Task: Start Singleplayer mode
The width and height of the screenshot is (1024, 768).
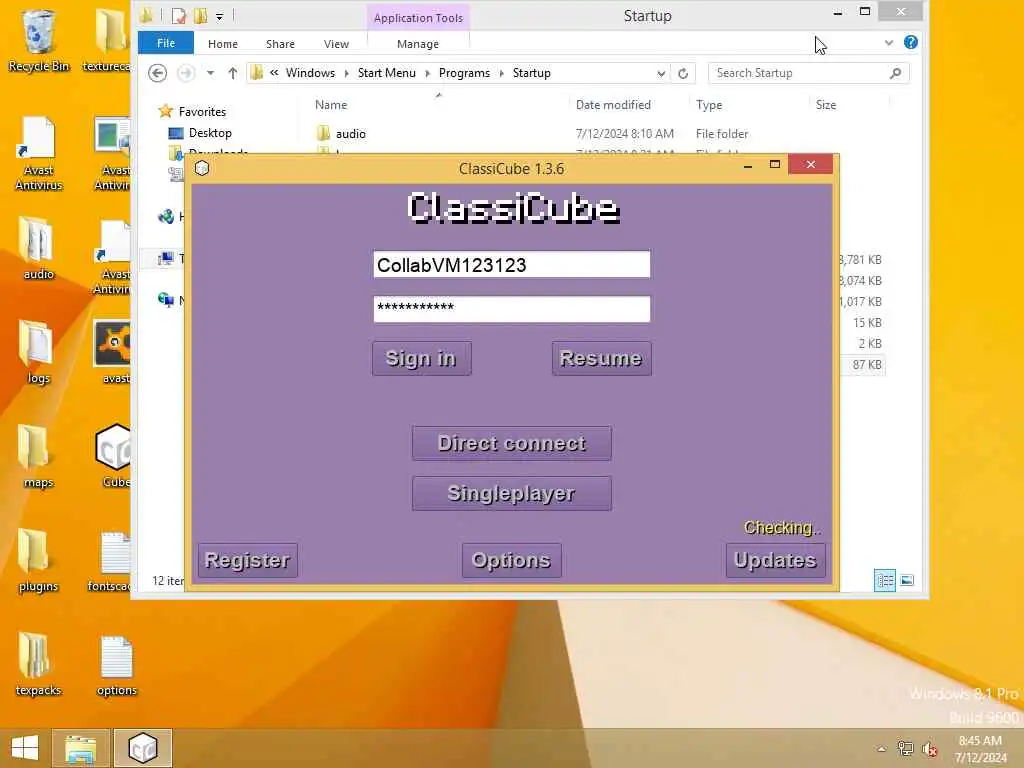Action: point(512,493)
